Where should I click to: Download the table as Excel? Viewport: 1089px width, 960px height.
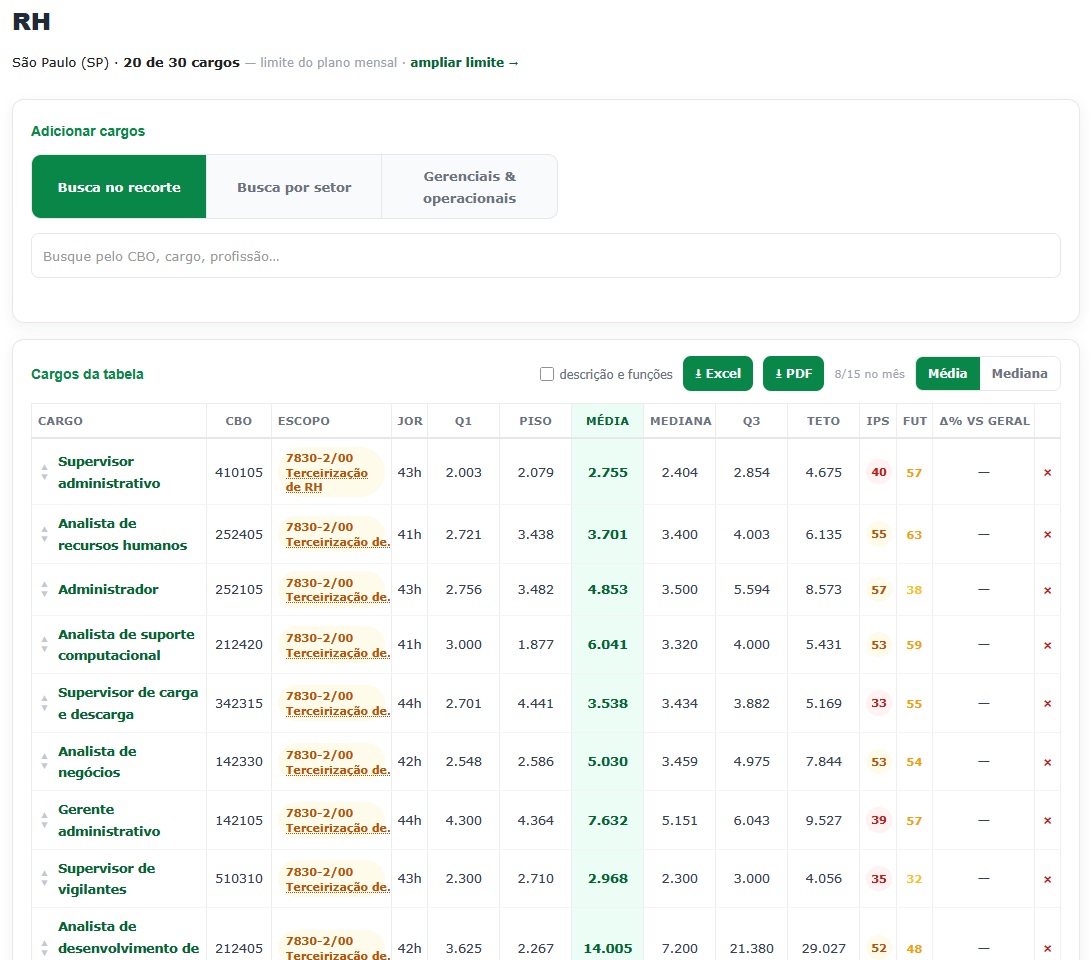point(717,374)
